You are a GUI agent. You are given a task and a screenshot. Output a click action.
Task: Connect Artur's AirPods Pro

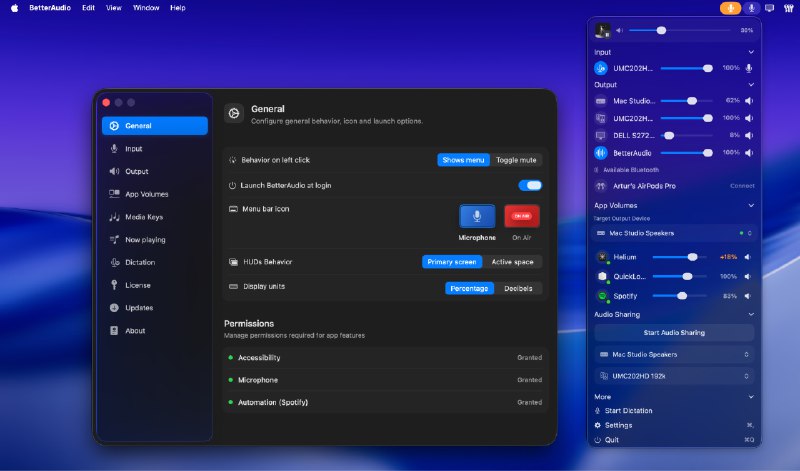(x=742, y=186)
